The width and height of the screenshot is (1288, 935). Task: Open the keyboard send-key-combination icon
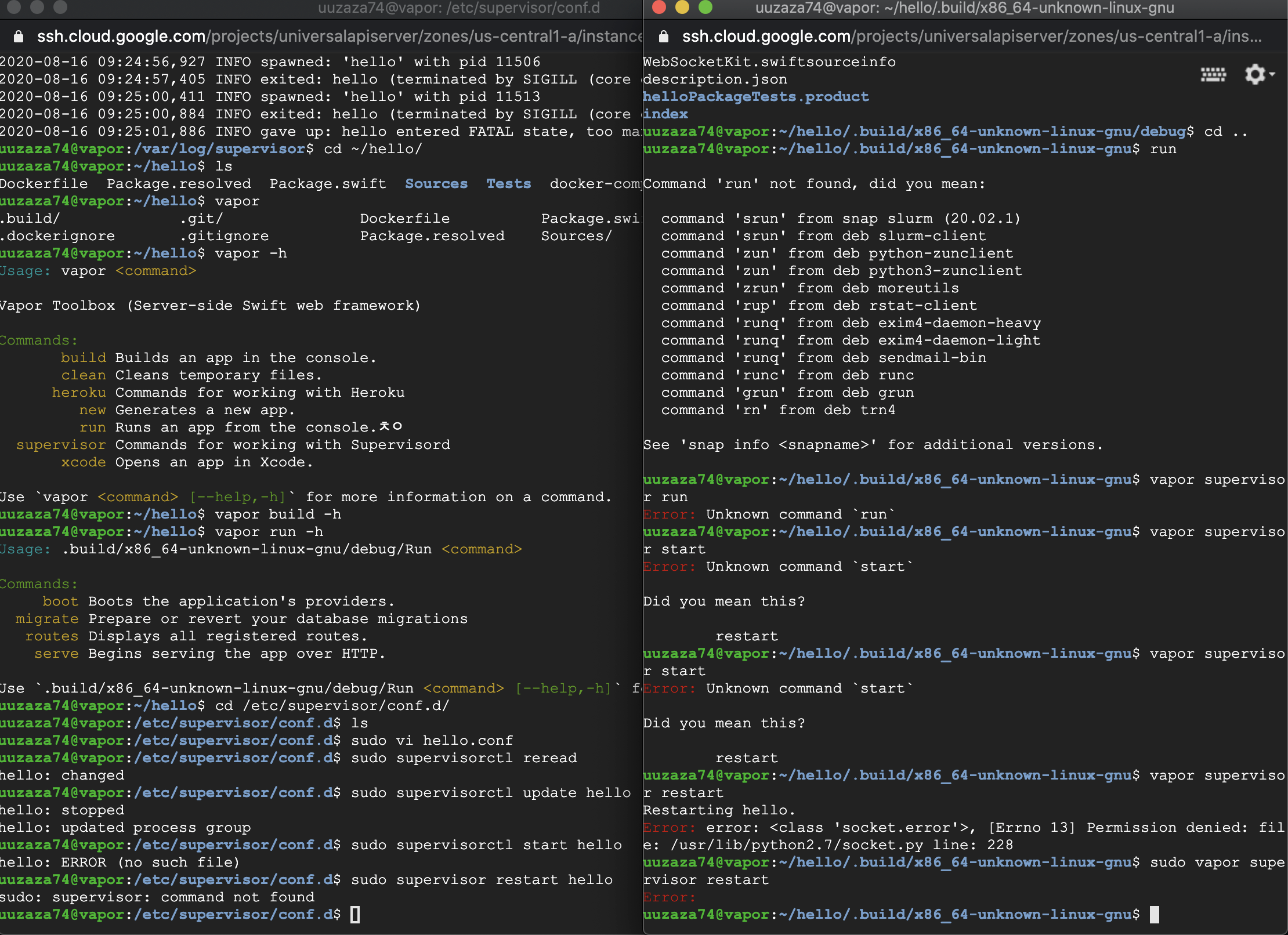[1213, 75]
